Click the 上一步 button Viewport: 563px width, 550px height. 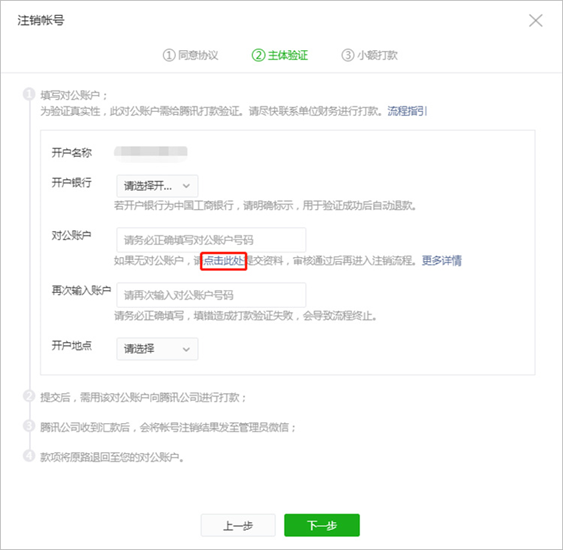click(x=238, y=526)
